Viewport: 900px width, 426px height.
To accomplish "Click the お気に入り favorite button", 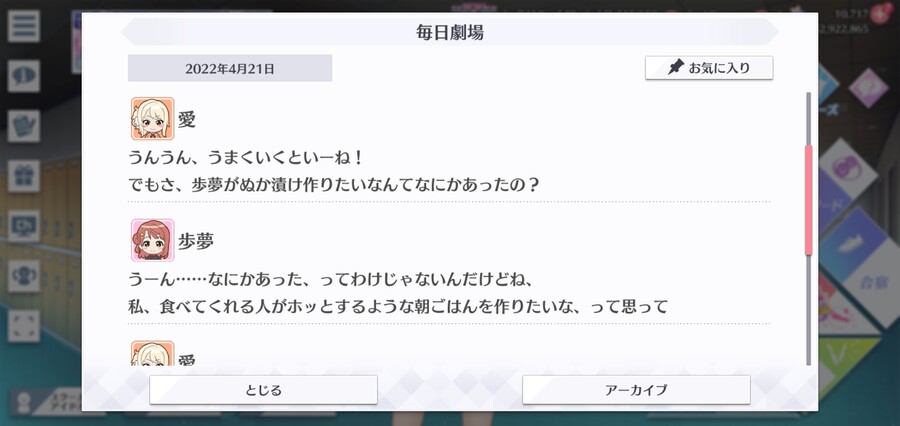I will click(x=709, y=68).
